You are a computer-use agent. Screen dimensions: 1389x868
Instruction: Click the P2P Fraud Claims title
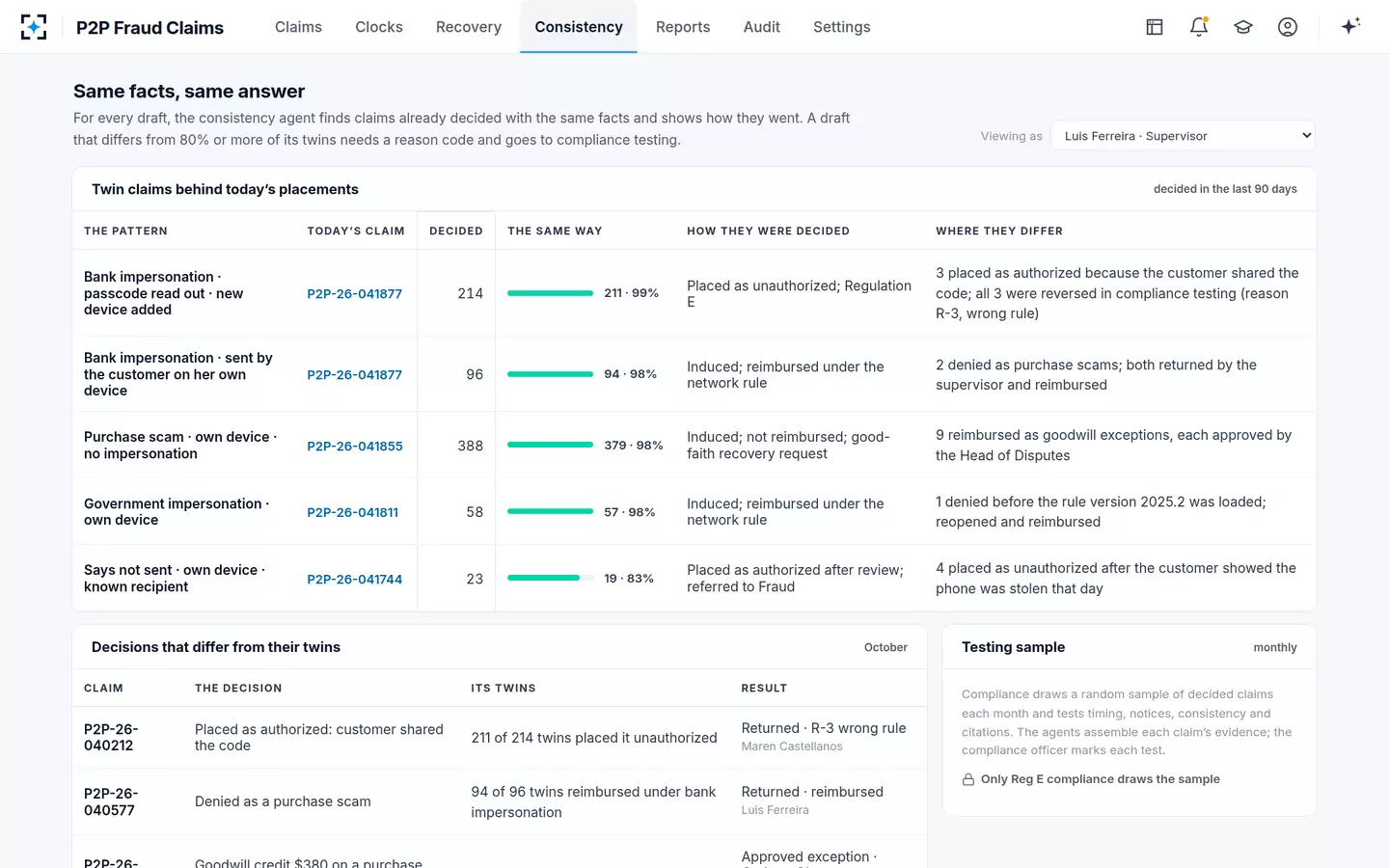[150, 28]
